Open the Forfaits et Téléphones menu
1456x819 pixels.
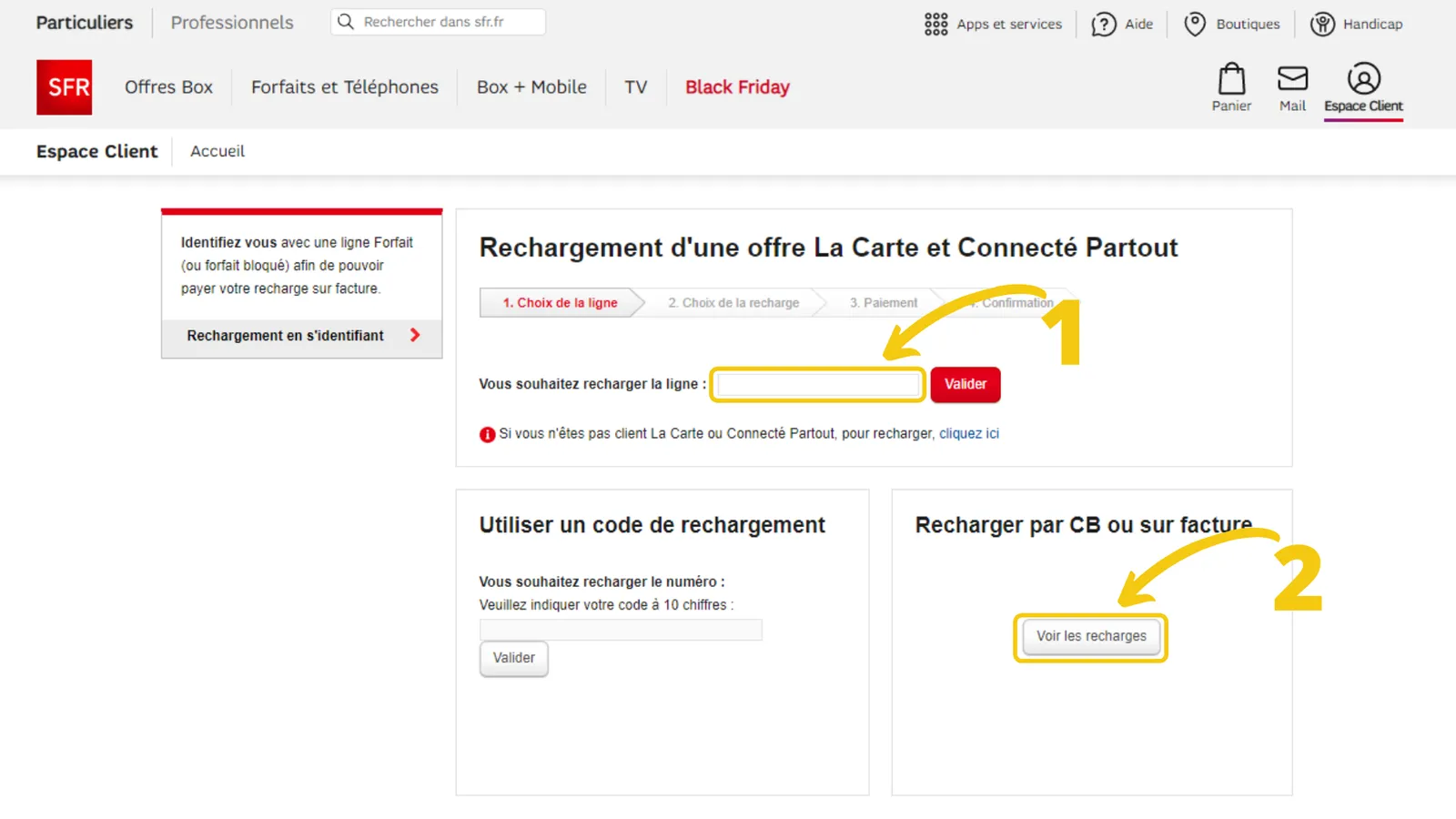345,87
